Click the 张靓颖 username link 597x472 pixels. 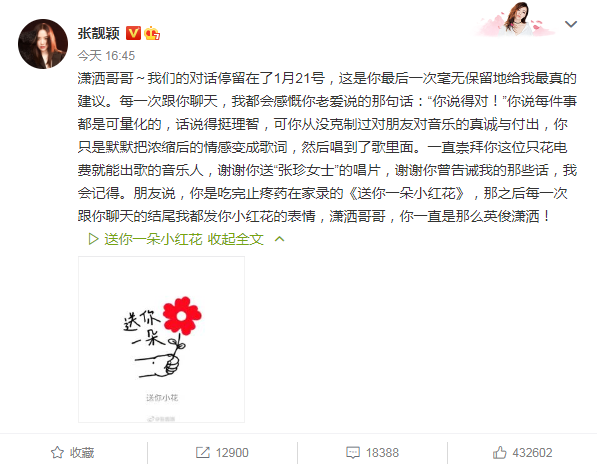tap(98, 33)
